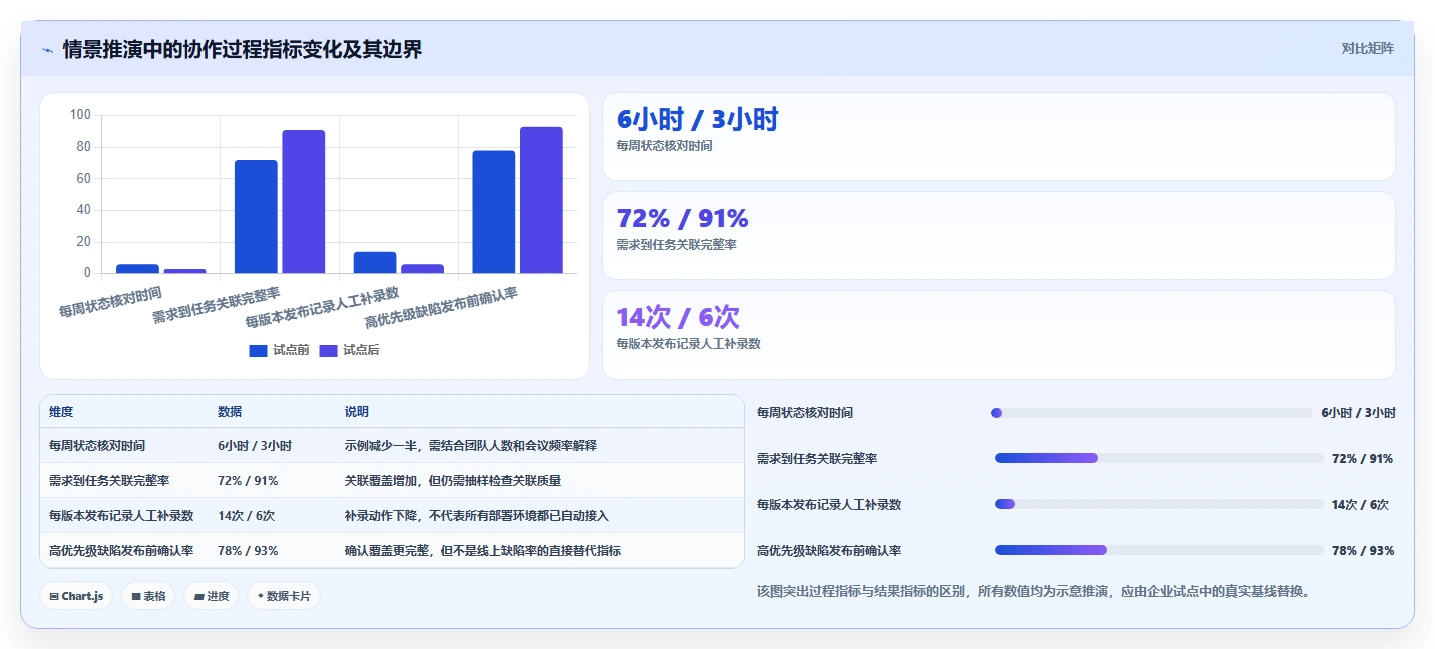Click the note 确认覆盖更完整，但不是线上缺陷率的直接替代指标

[x=483, y=551]
